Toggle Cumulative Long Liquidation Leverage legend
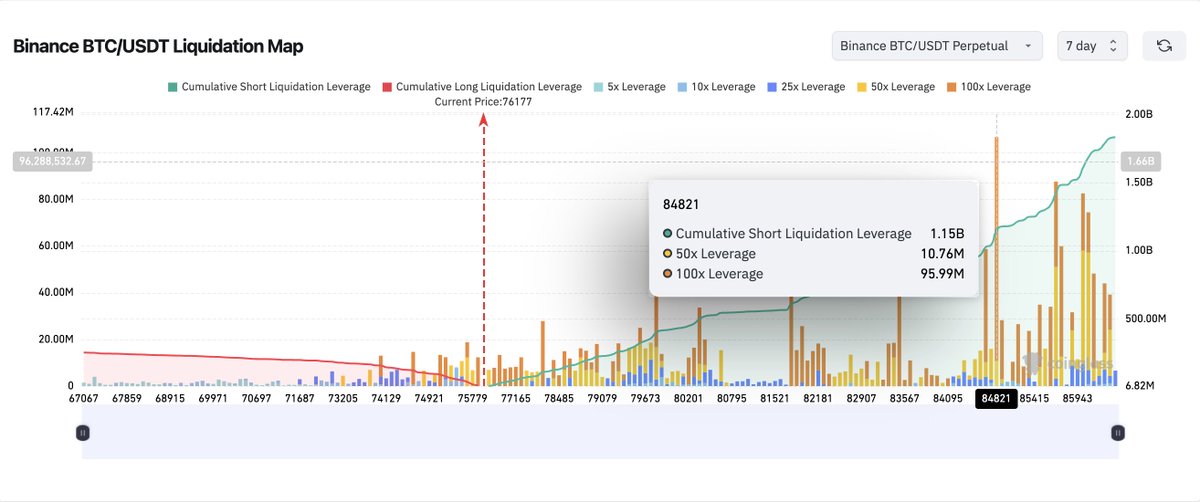Viewport: 1200px width, 502px height. click(x=481, y=87)
